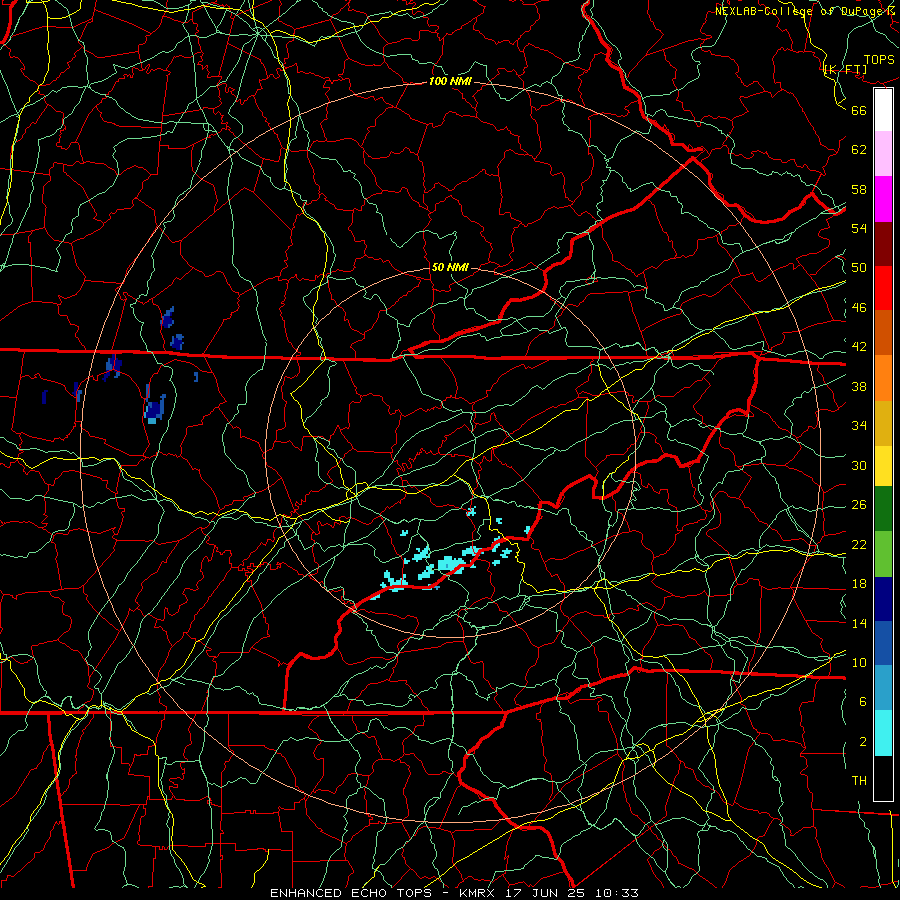The height and width of the screenshot is (900, 900).
Task: Click the legend value "22"
Action: click(x=859, y=544)
